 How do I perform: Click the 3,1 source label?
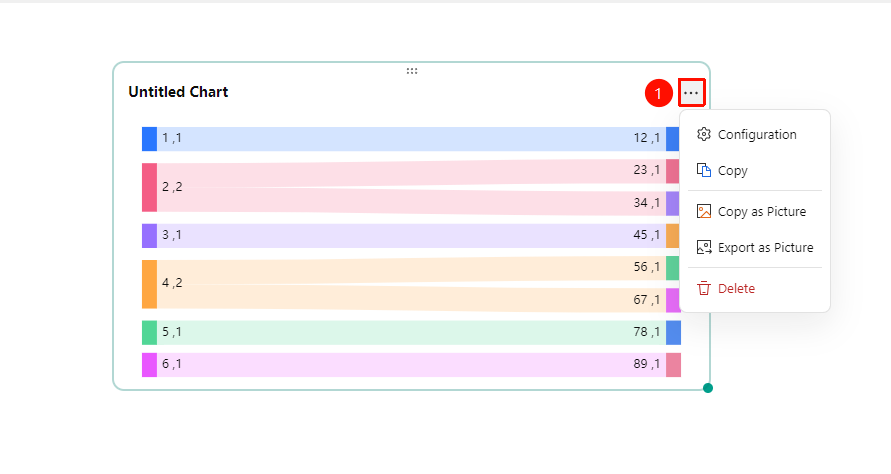tap(172, 234)
